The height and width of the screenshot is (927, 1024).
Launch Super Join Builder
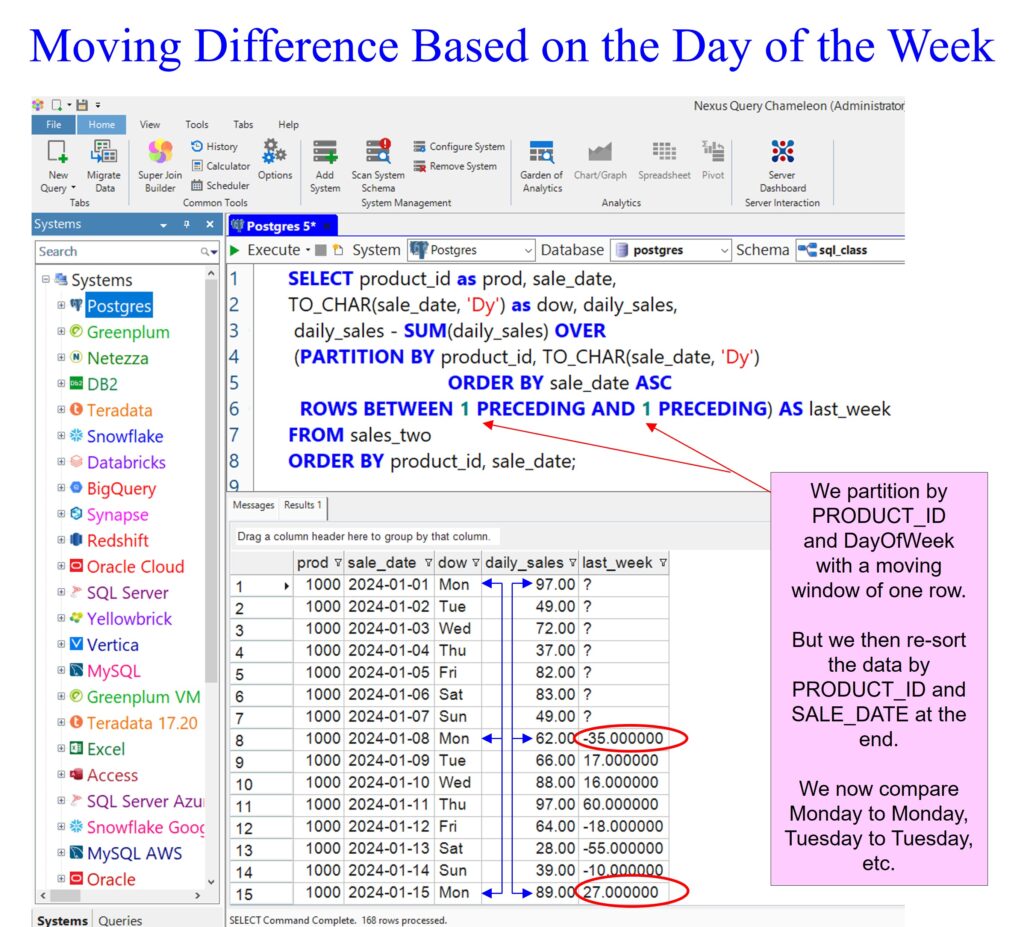(160, 153)
